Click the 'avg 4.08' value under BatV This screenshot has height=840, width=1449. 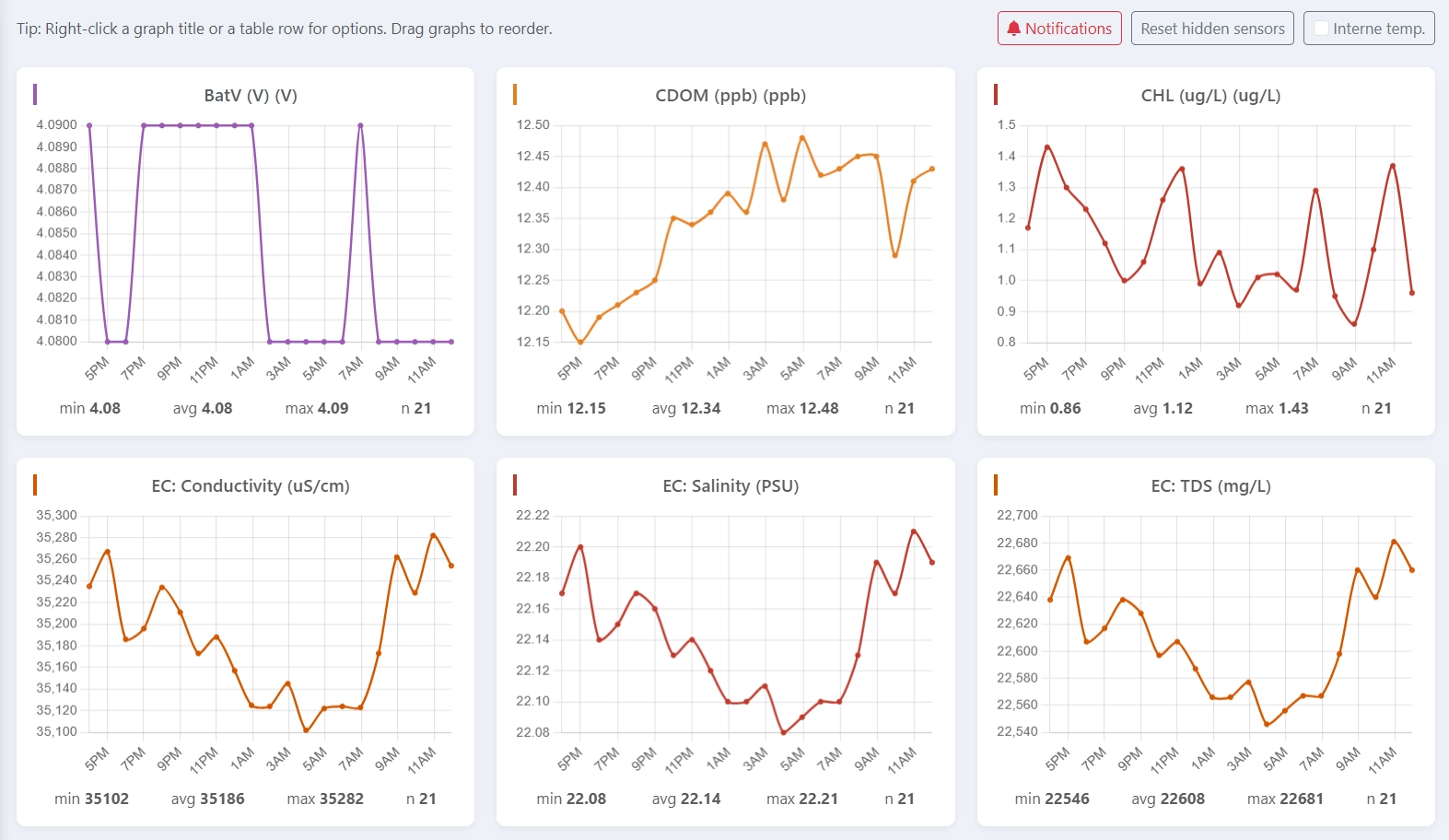click(203, 408)
